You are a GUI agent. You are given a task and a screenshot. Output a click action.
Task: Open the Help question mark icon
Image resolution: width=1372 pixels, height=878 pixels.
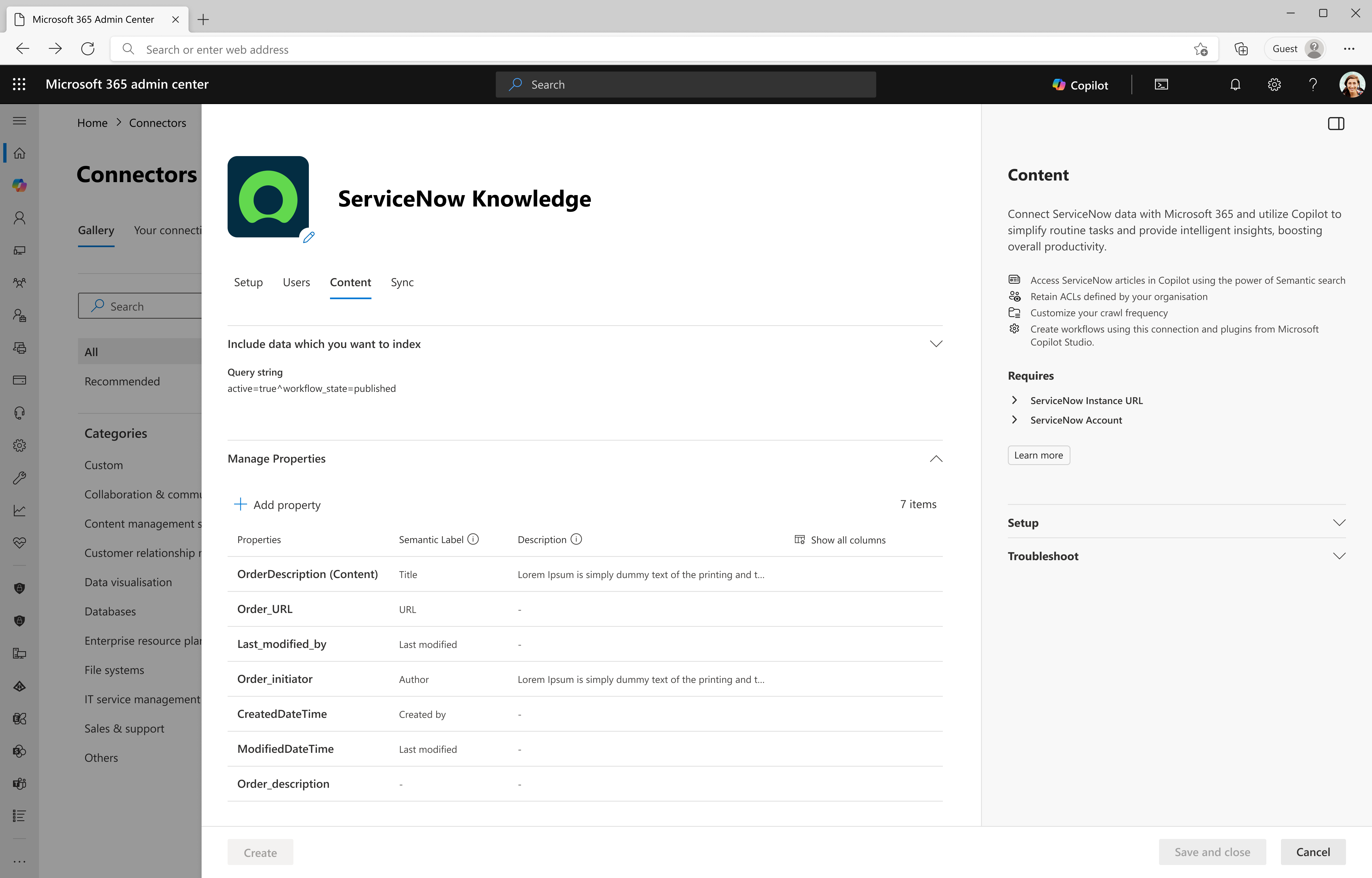pos(1313,84)
